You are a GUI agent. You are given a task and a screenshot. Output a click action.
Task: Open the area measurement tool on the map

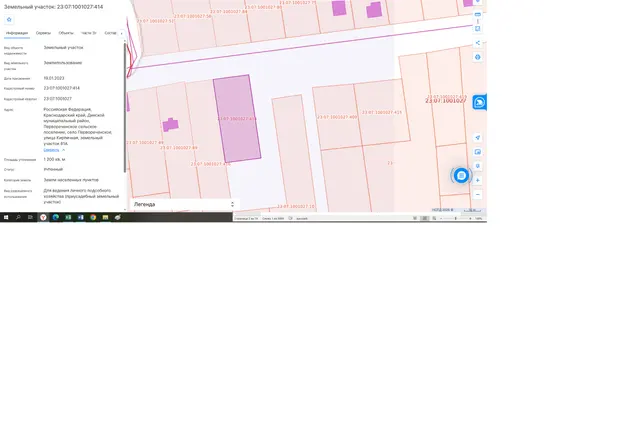click(478, 29)
